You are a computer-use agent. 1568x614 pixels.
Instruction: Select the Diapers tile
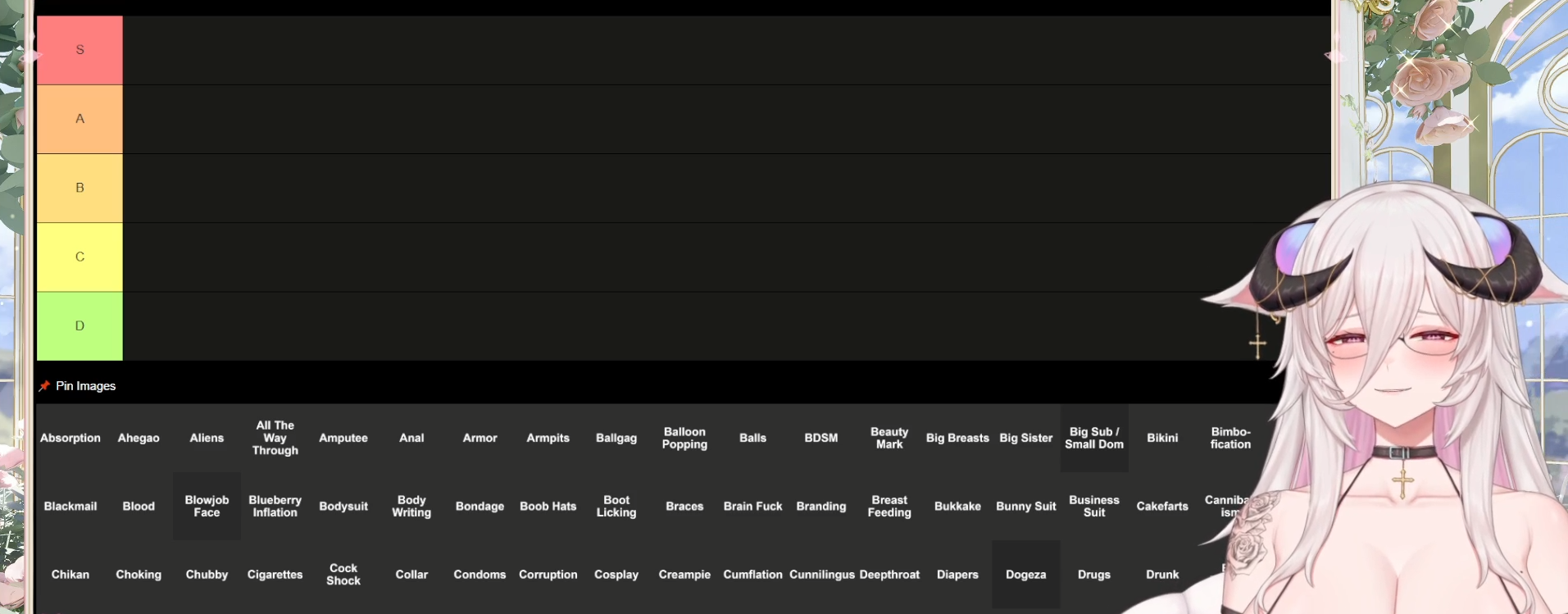pyautogui.click(x=957, y=574)
